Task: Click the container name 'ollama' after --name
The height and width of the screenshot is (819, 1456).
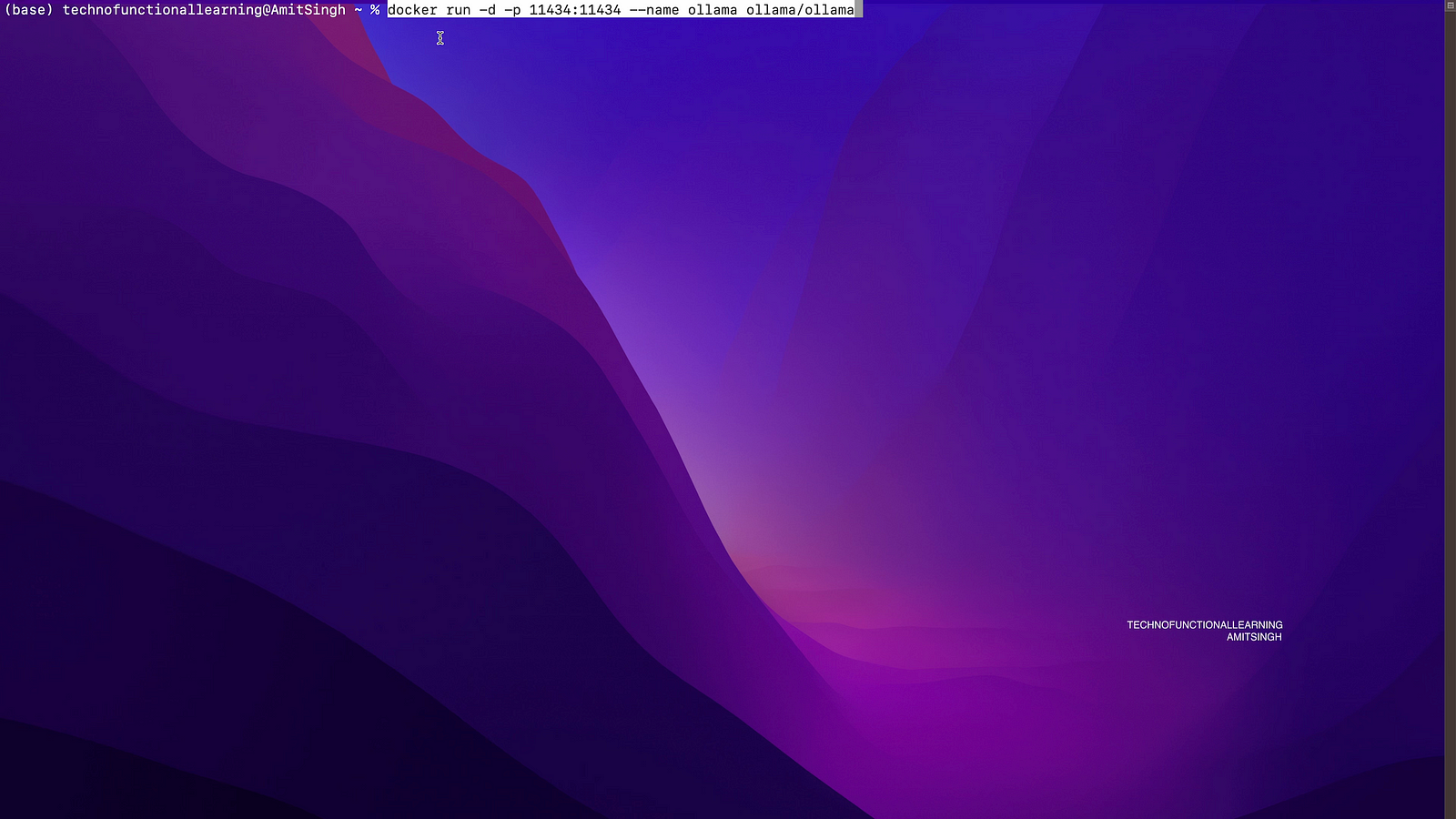Action: [712, 10]
